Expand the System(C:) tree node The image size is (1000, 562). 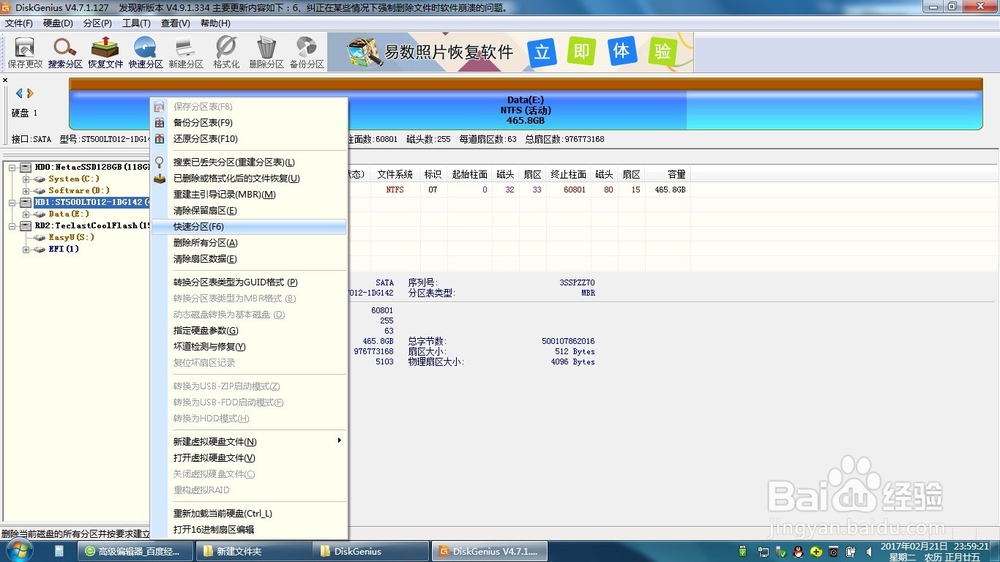[26, 179]
